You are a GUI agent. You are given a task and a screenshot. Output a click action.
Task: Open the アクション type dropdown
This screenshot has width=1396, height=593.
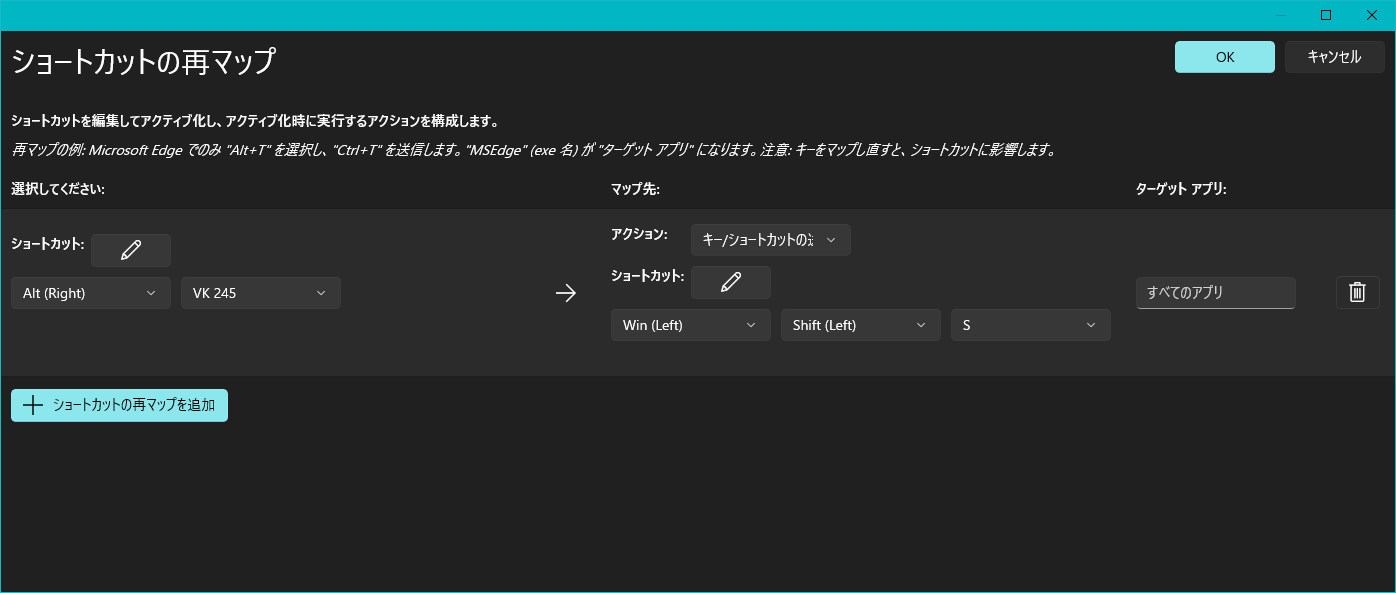pos(770,240)
